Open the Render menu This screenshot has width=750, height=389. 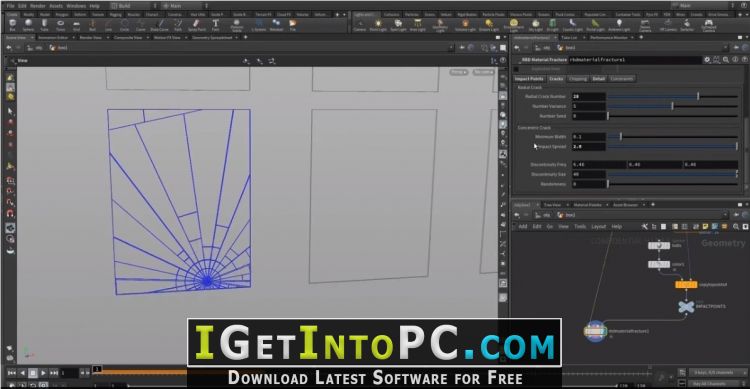tap(38, 6)
